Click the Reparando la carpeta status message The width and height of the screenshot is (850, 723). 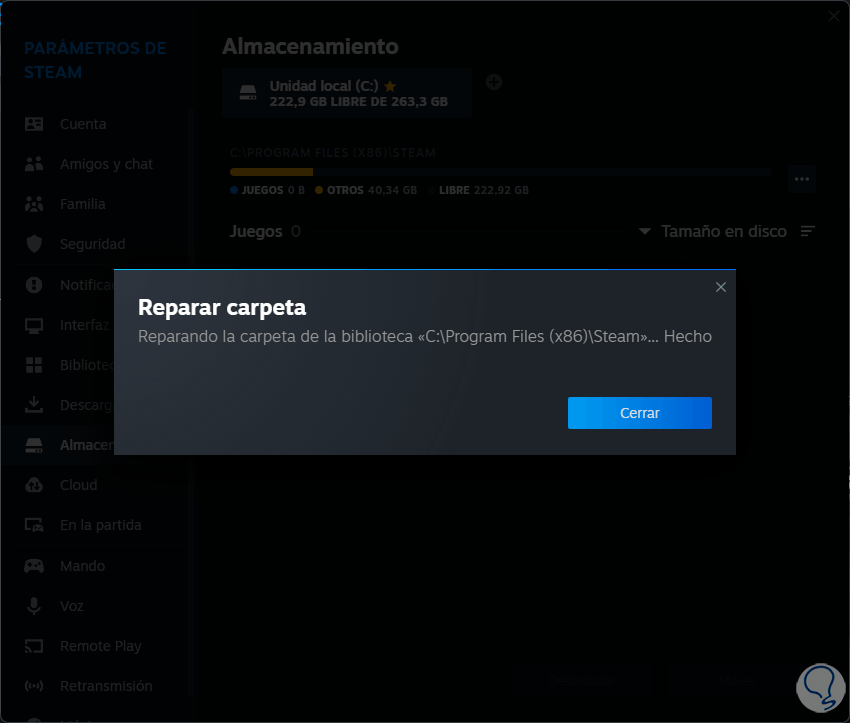click(425, 337)
